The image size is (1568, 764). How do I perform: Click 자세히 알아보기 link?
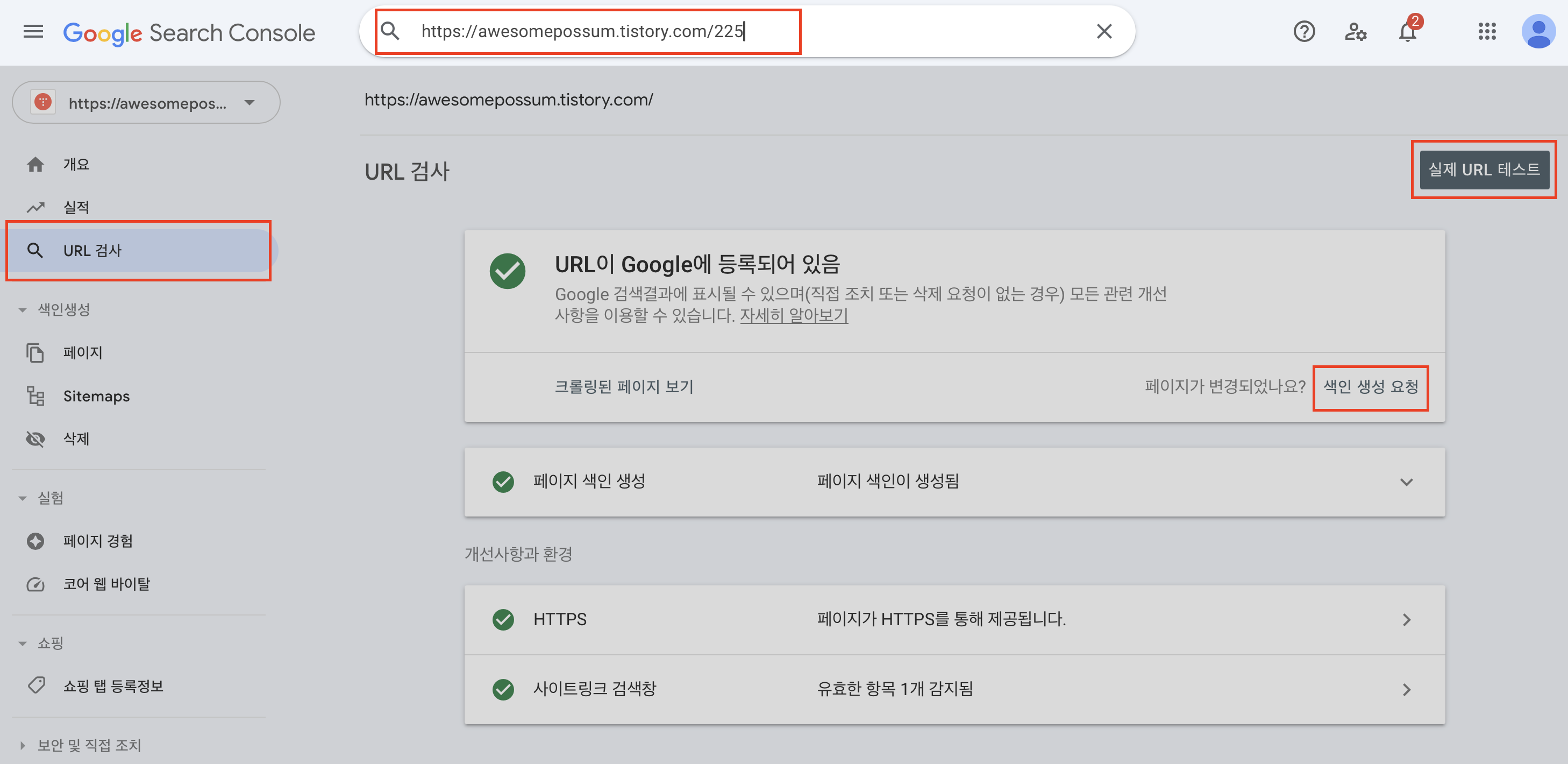coord(794,316)
